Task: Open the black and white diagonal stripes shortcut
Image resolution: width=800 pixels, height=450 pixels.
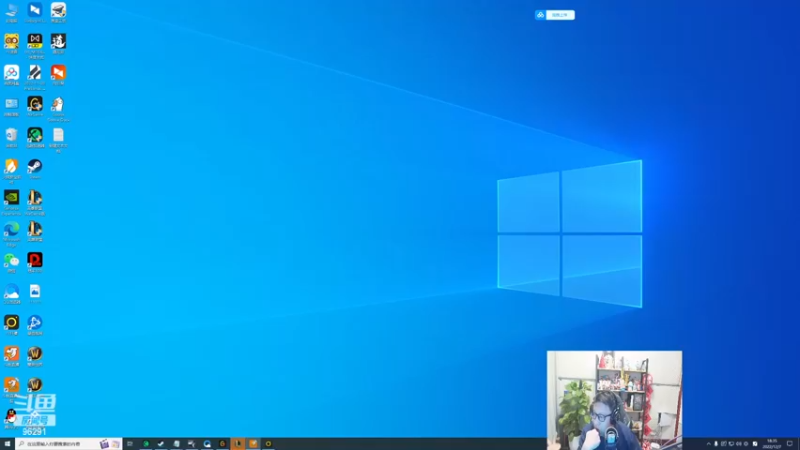Action: pos(35,77)
